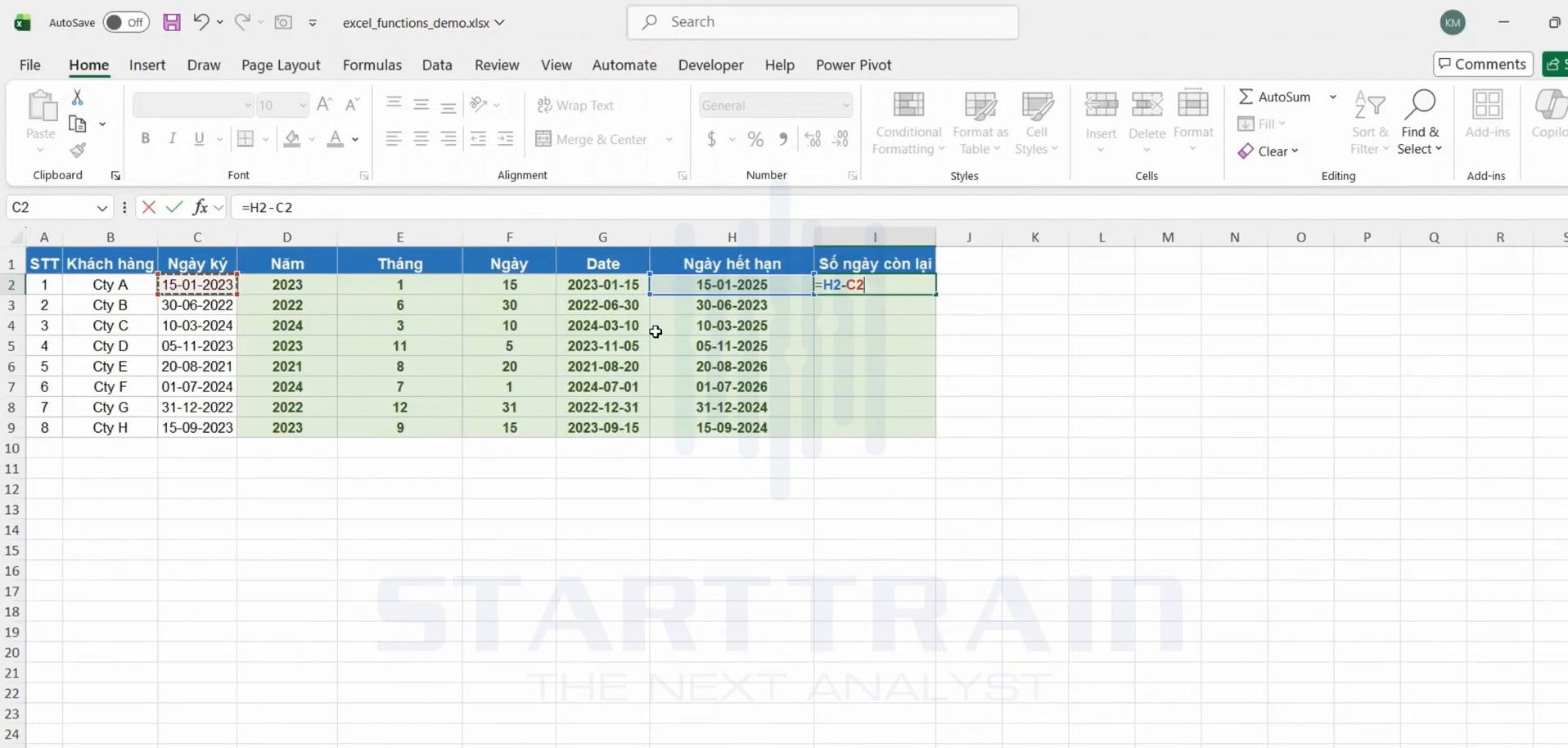Click the Search box in title bar
Screen dimensions: 1568x748
[x=822, y=22]
